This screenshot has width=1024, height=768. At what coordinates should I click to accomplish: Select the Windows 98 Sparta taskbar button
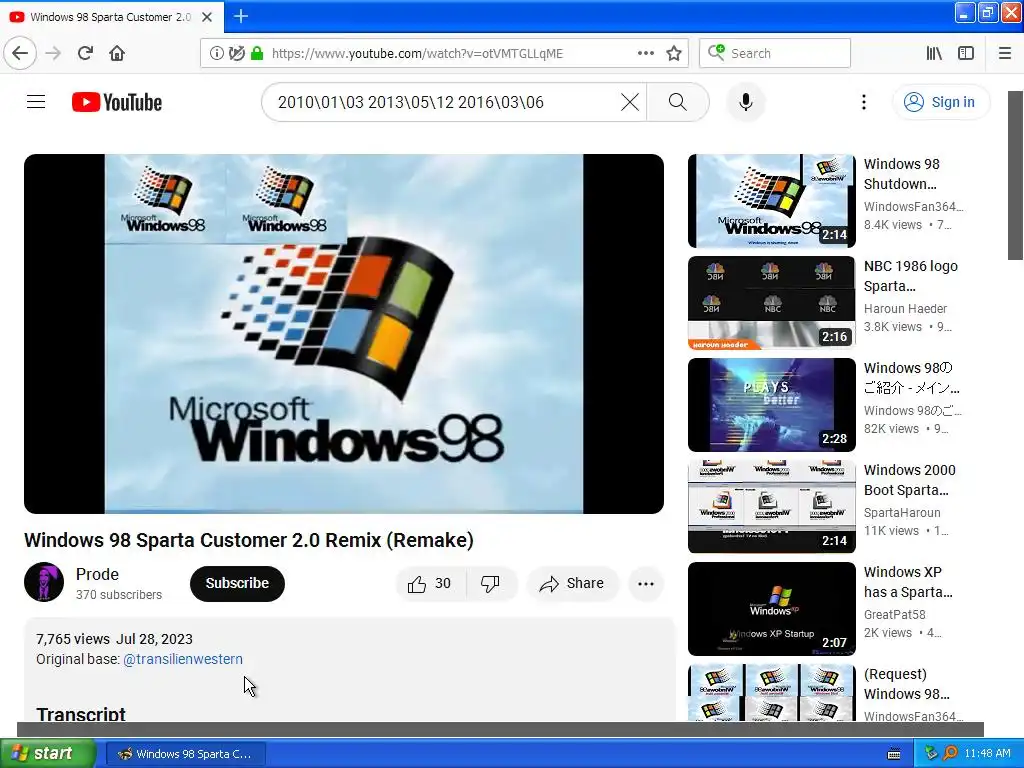[x=185, y=754]
